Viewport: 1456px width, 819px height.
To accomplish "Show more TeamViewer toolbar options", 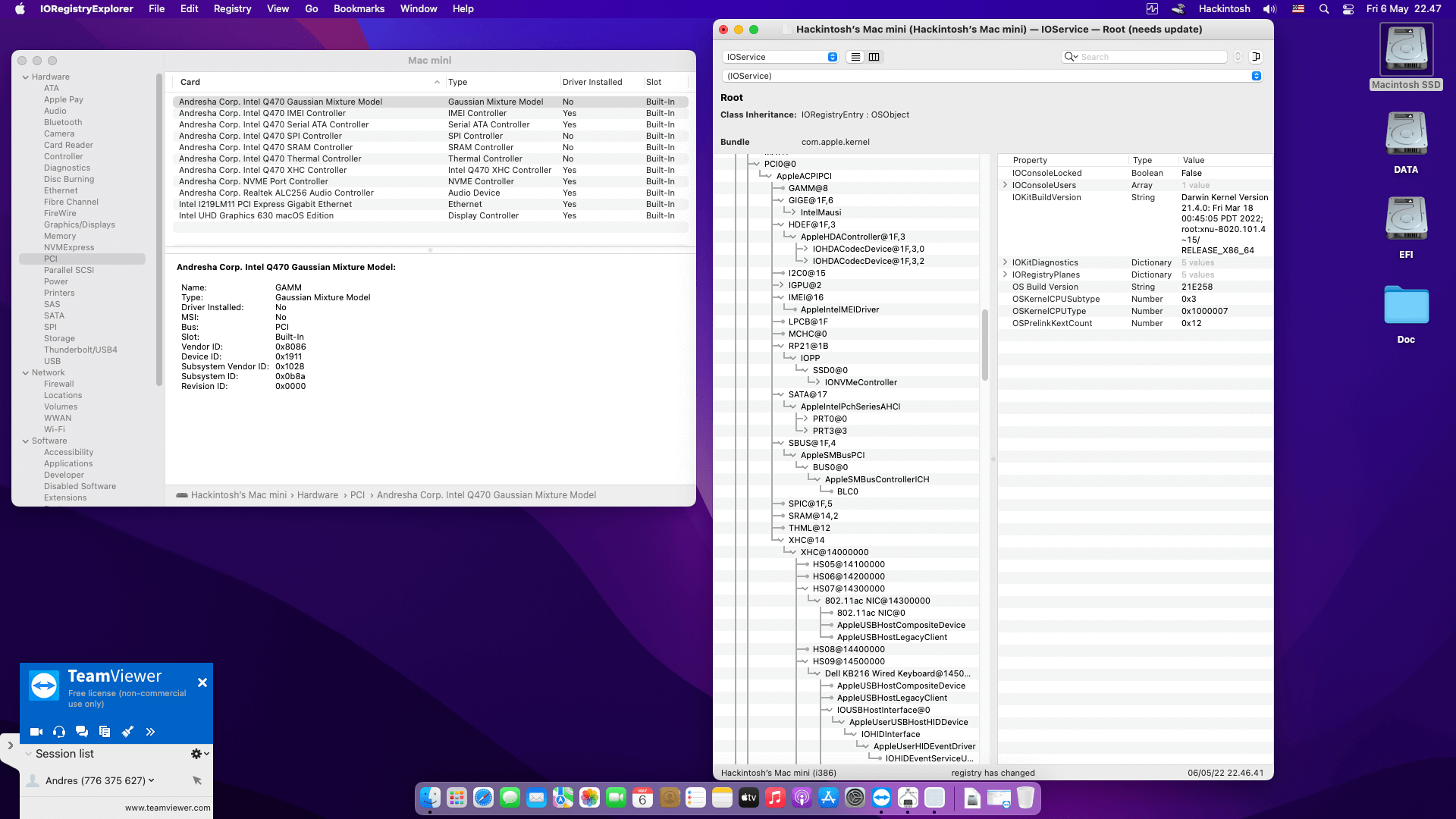I will tap(150, 732).
